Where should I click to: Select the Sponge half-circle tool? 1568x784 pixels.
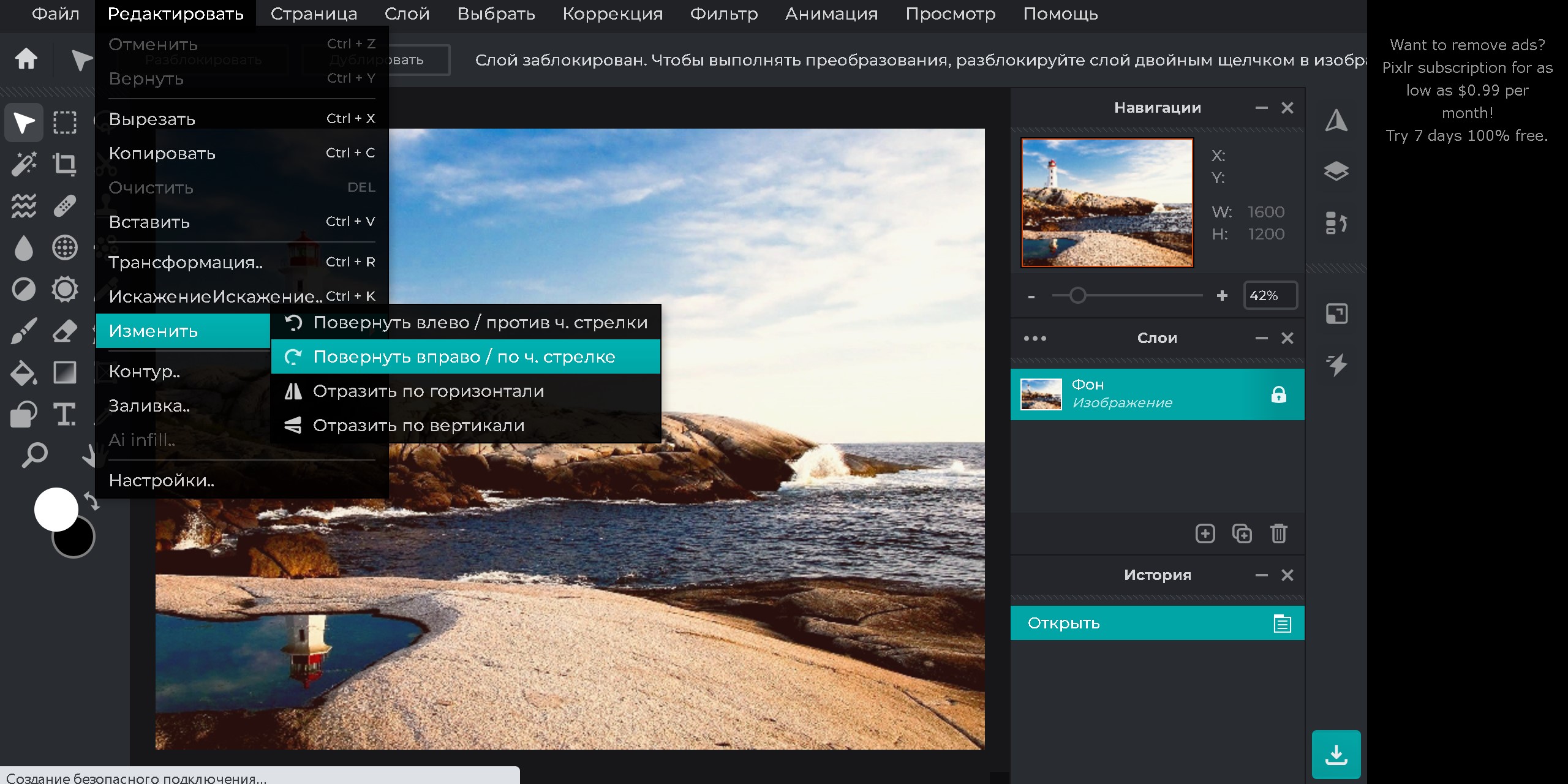click(x=24, y=289)
